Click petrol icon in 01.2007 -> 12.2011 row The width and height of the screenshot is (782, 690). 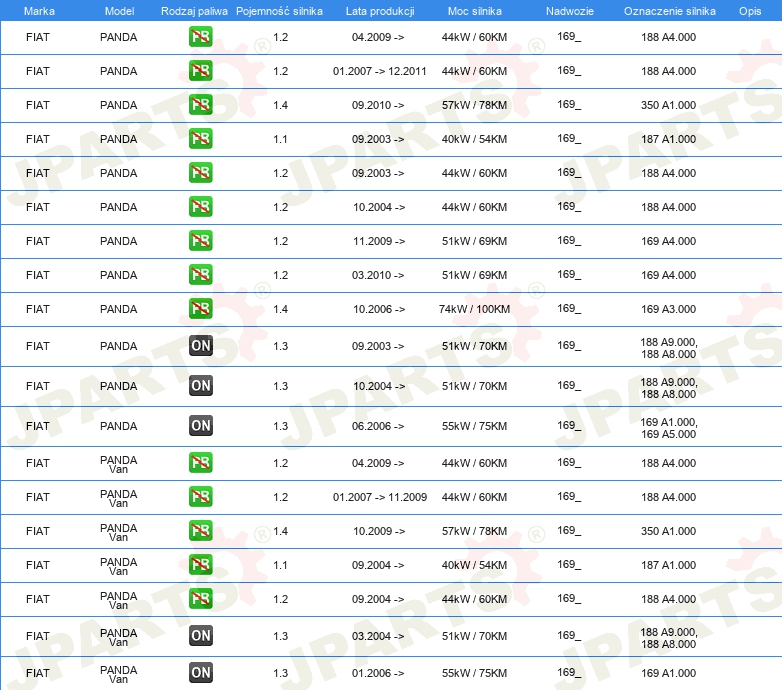tap(200, 71)
